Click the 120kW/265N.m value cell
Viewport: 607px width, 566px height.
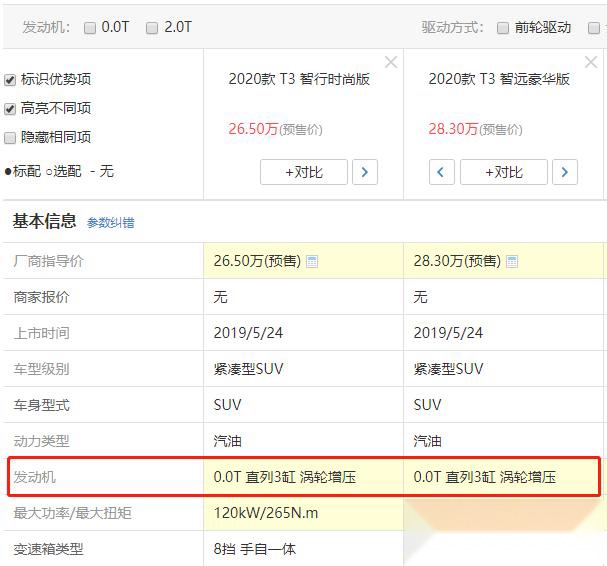click(x=304, y=513)
